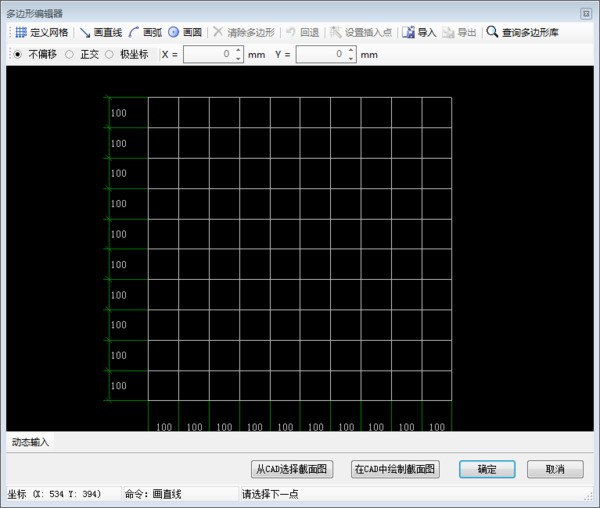Select the Polar Coordinate (极坐标) radio button
600x508 pixels.
point(109,54)
